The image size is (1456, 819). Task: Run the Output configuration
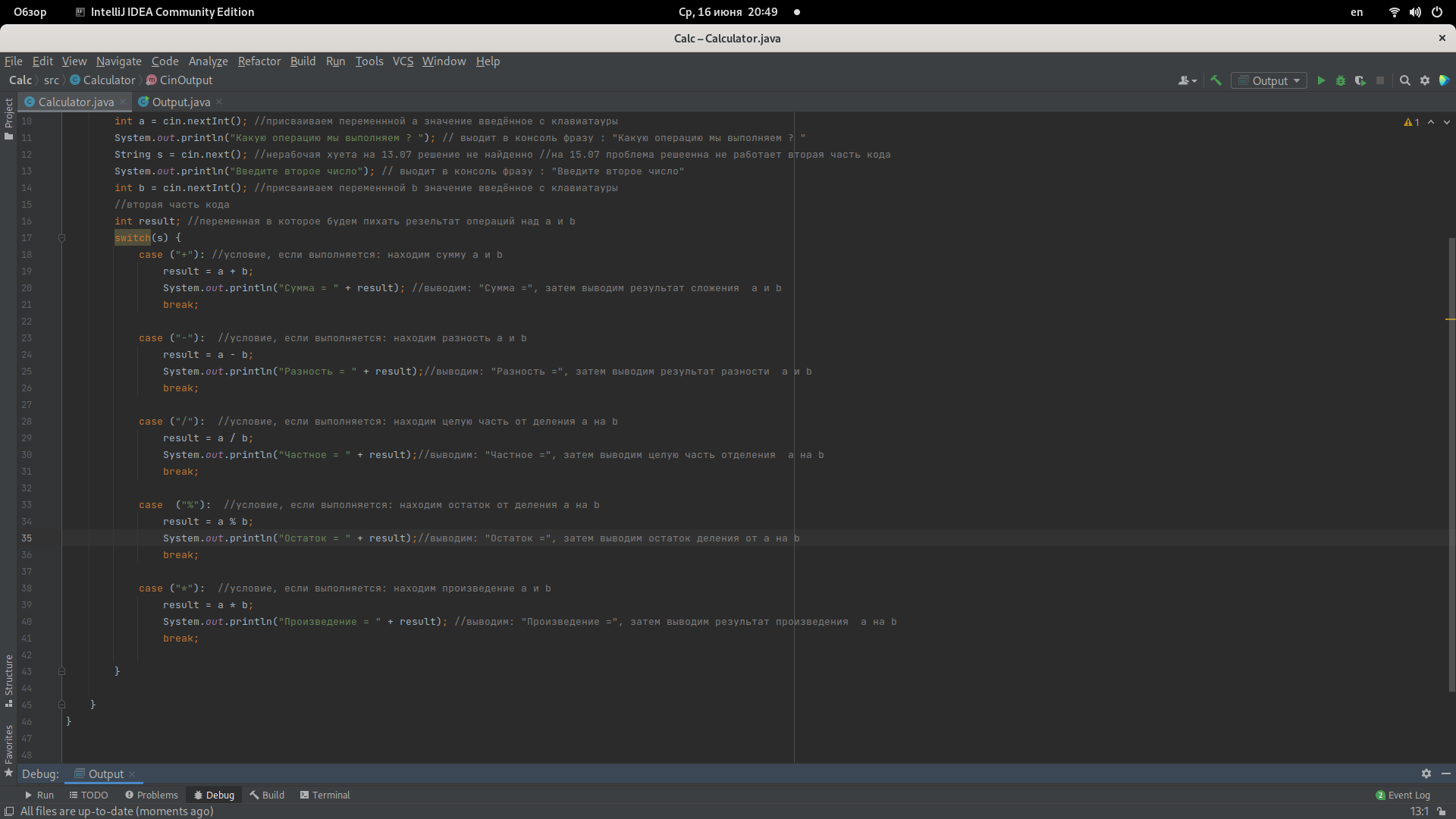click(x=1321, y=80)
